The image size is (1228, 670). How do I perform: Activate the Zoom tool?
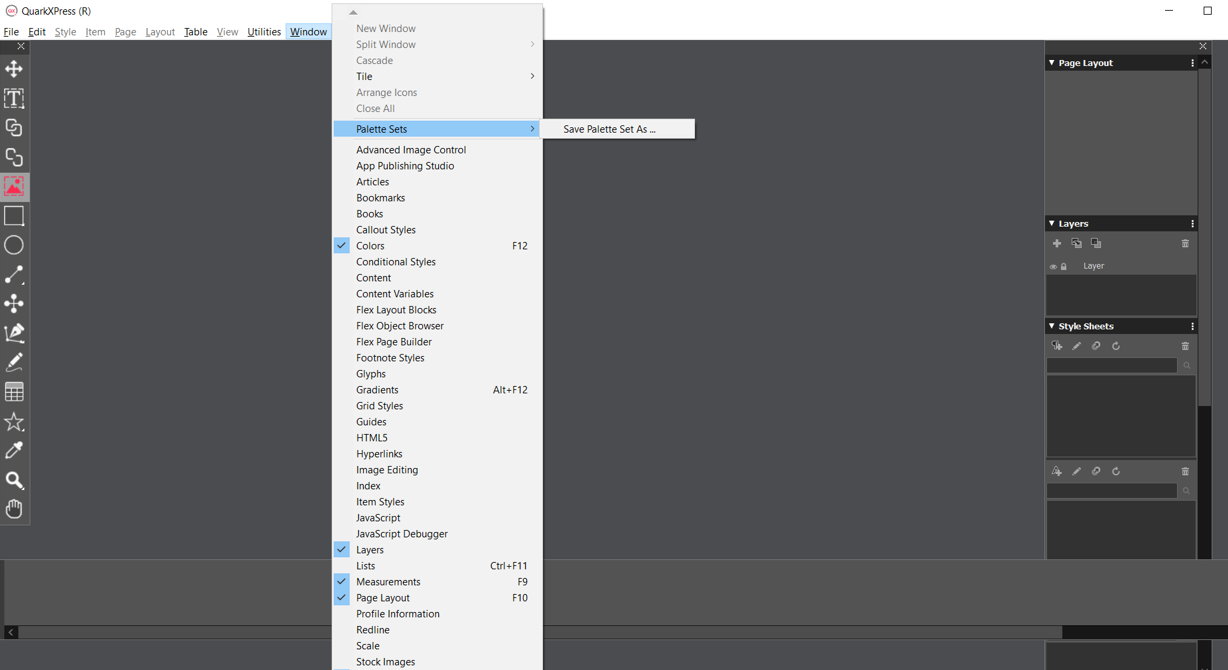click(x=14, y=480)
